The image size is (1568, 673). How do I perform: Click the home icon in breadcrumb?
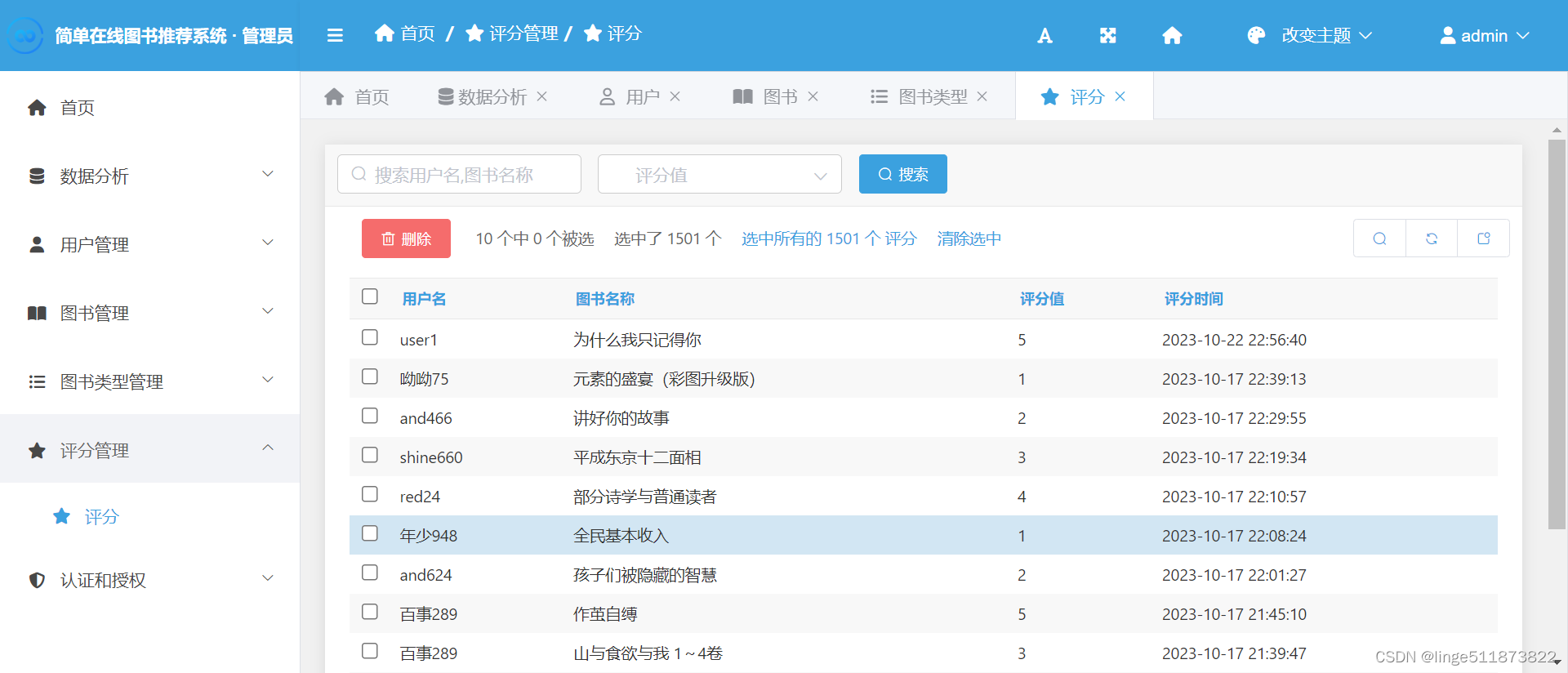click(385, 33)
